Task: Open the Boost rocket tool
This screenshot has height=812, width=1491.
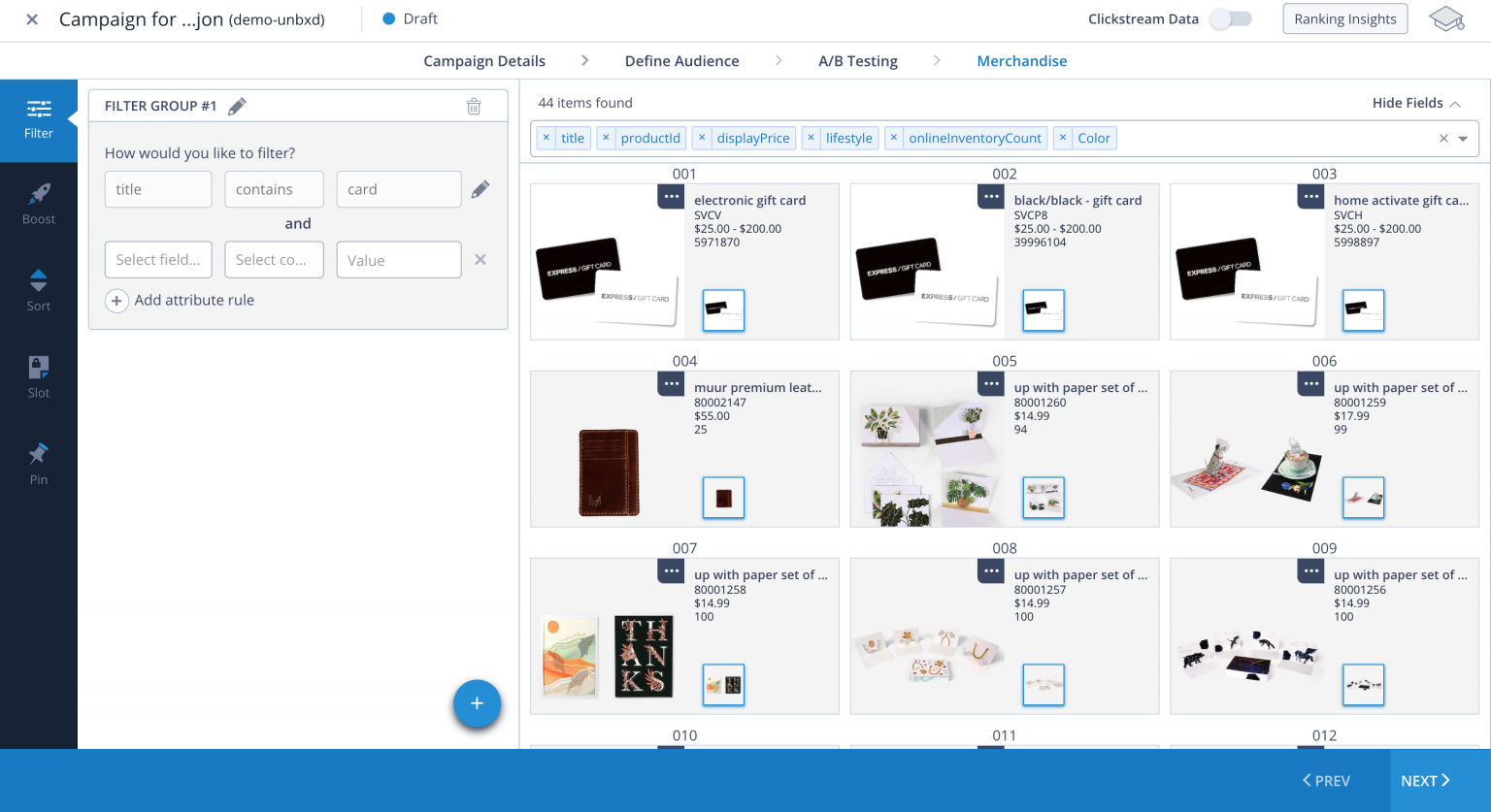Action: click(x=39, y=205)
